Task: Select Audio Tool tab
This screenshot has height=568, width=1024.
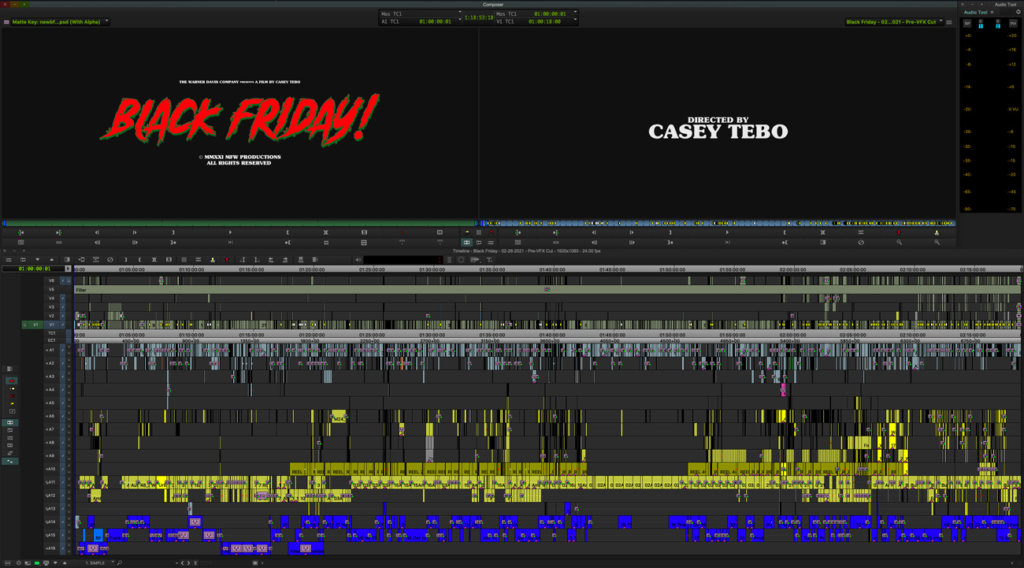Action: click(976, 12)
